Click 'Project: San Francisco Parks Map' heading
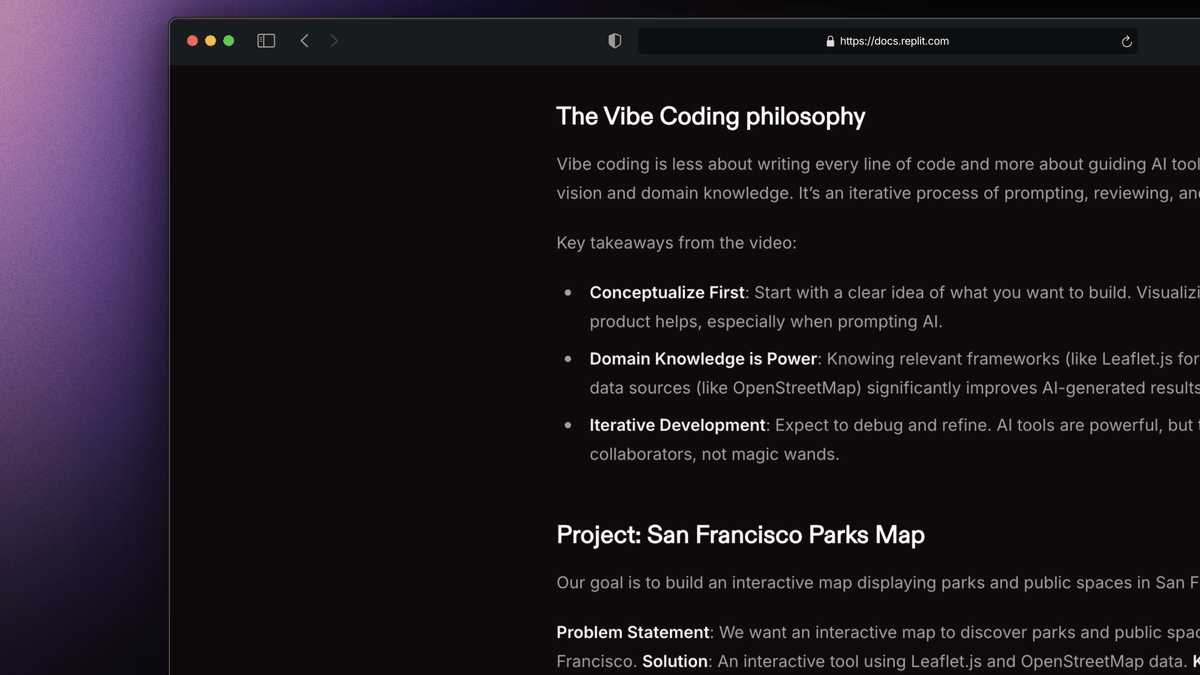The height and width of the screenshot is (675, 1200). (740, 535)
